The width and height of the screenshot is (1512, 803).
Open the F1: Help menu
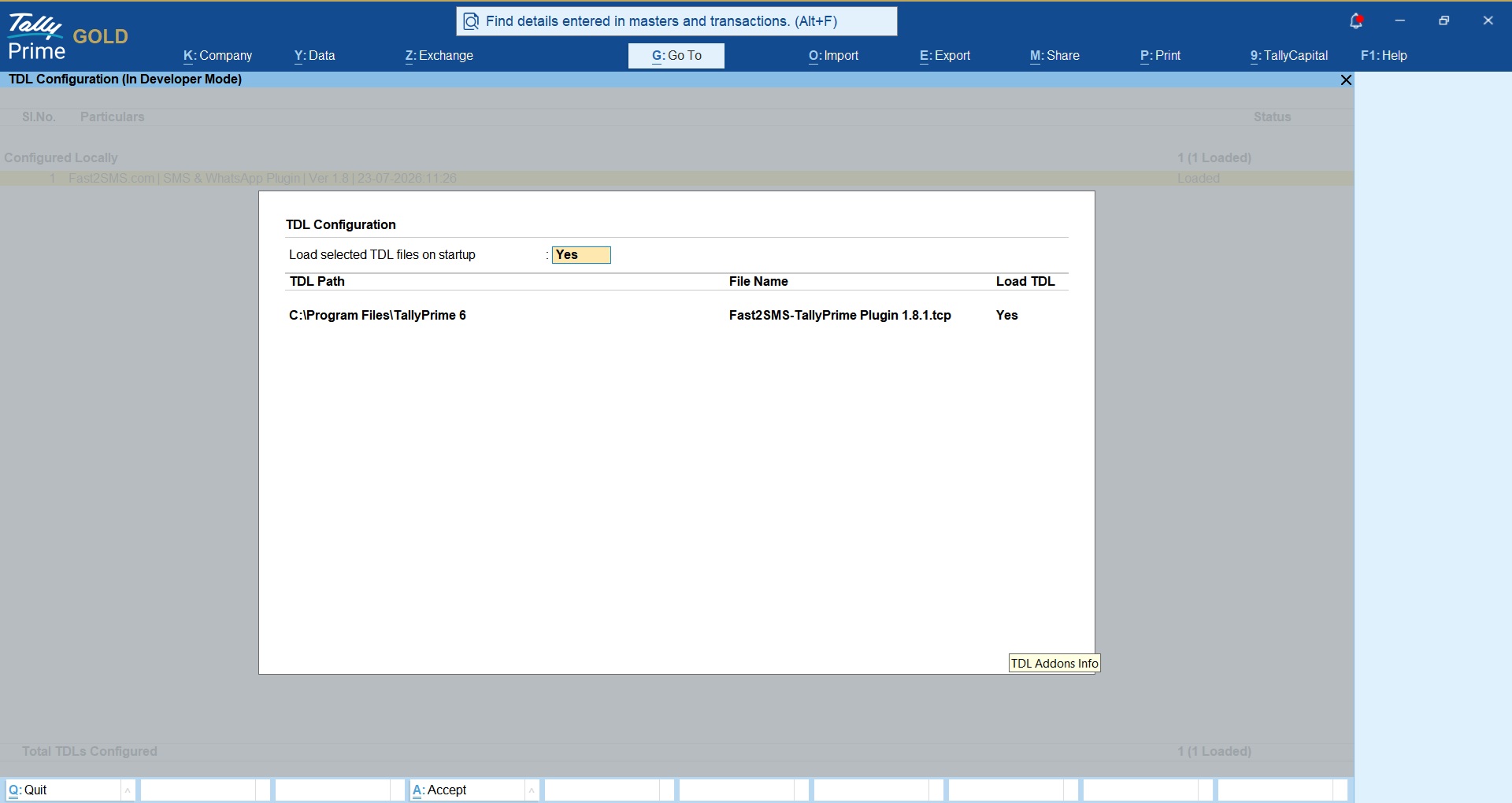[x=1384, y=56]
